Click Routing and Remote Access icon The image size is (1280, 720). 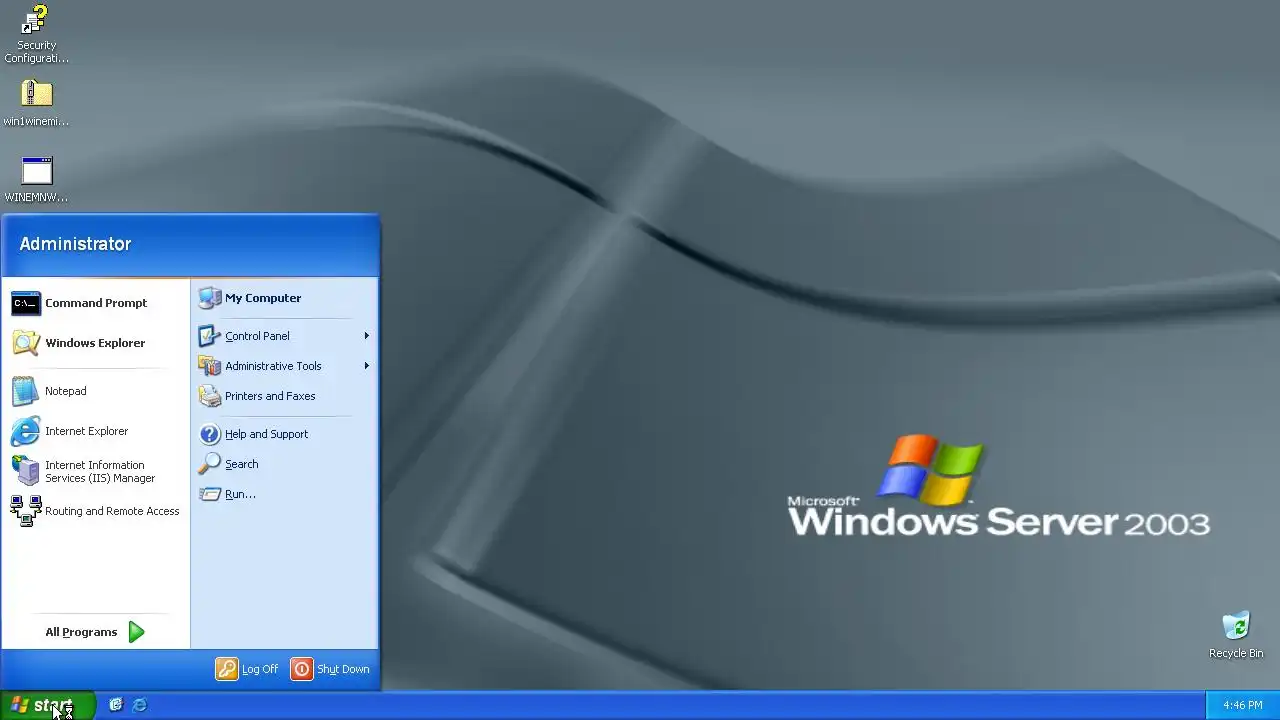coord(26,511)
